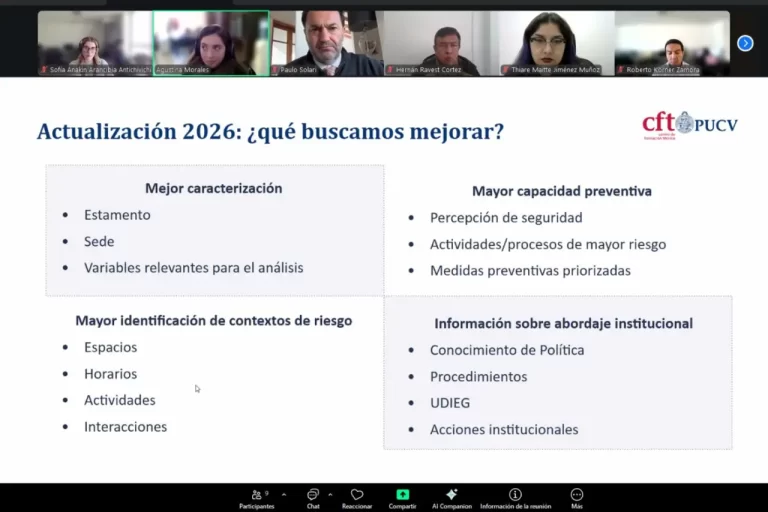Open the Chat icon
768x512 pixels.
[x=312, y=494]
